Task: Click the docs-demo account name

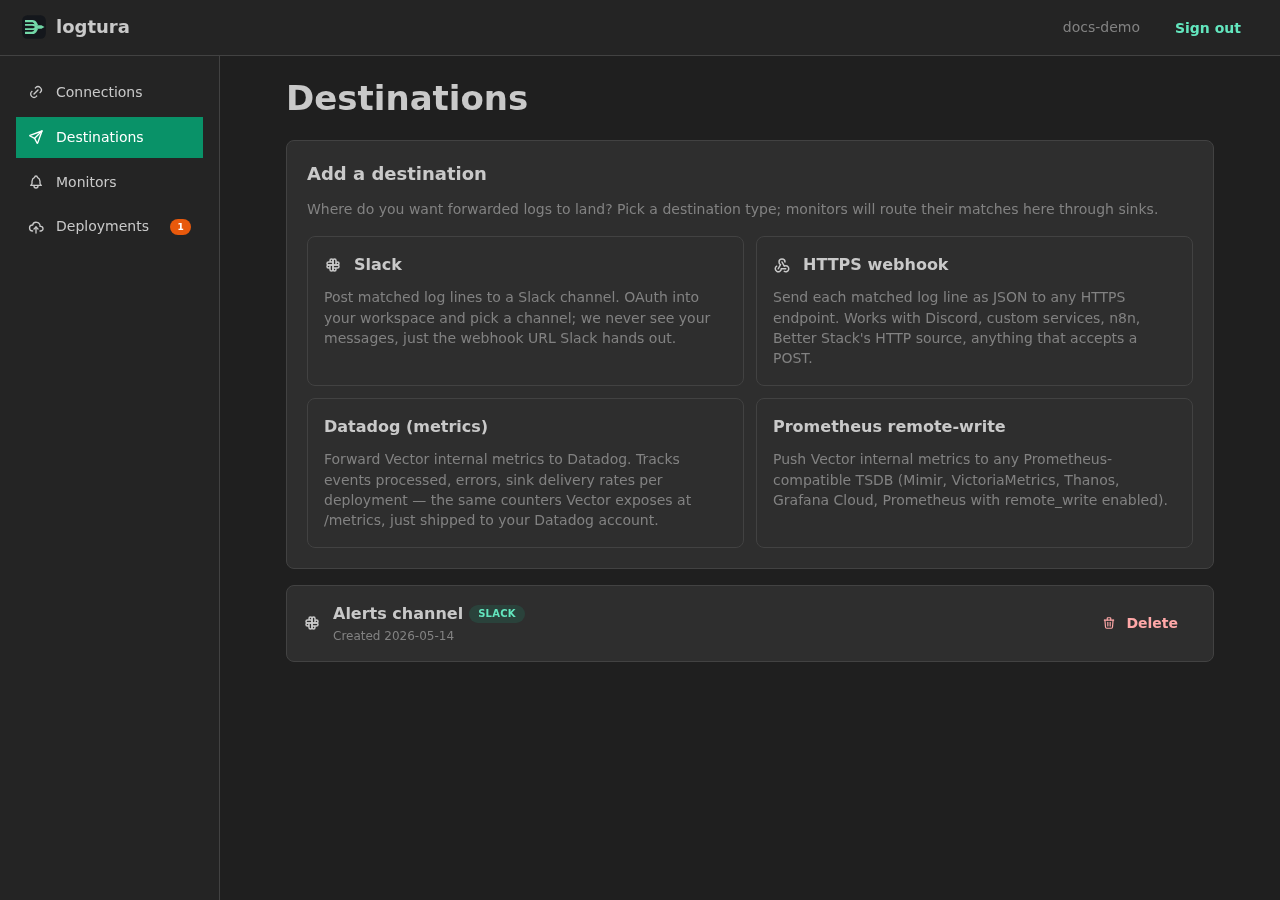Action: 1101,27
